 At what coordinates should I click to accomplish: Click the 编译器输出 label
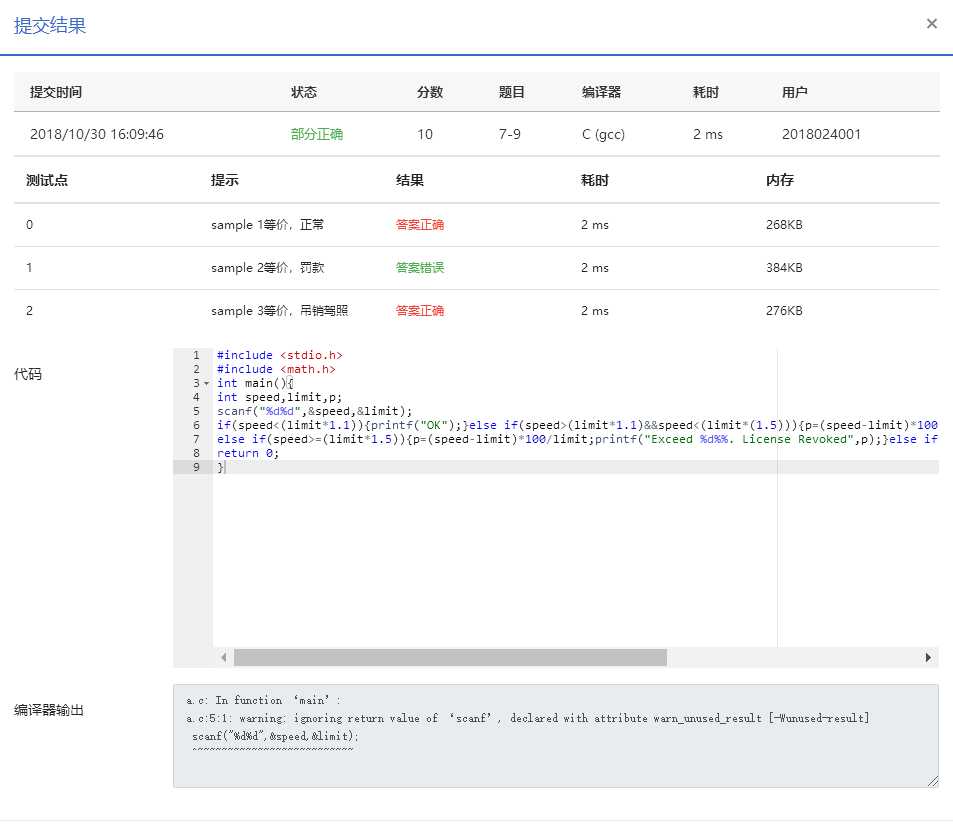pyautogui.click(x=49, y=710)
